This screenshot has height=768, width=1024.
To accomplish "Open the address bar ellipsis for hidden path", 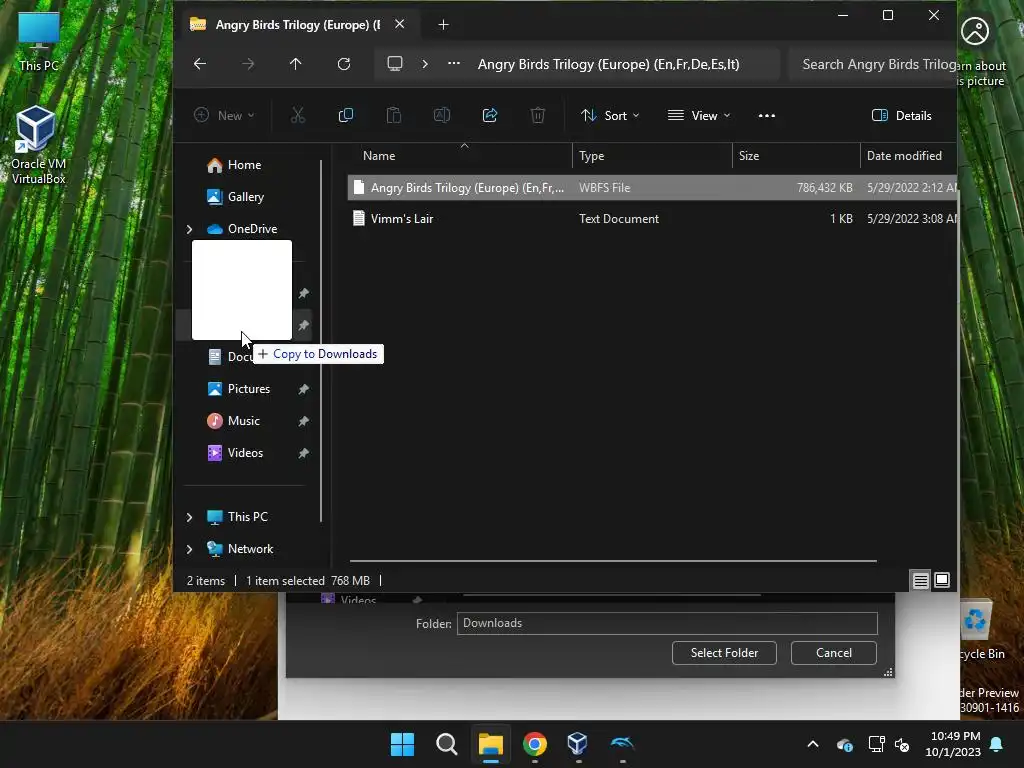I will coord(453,63).
